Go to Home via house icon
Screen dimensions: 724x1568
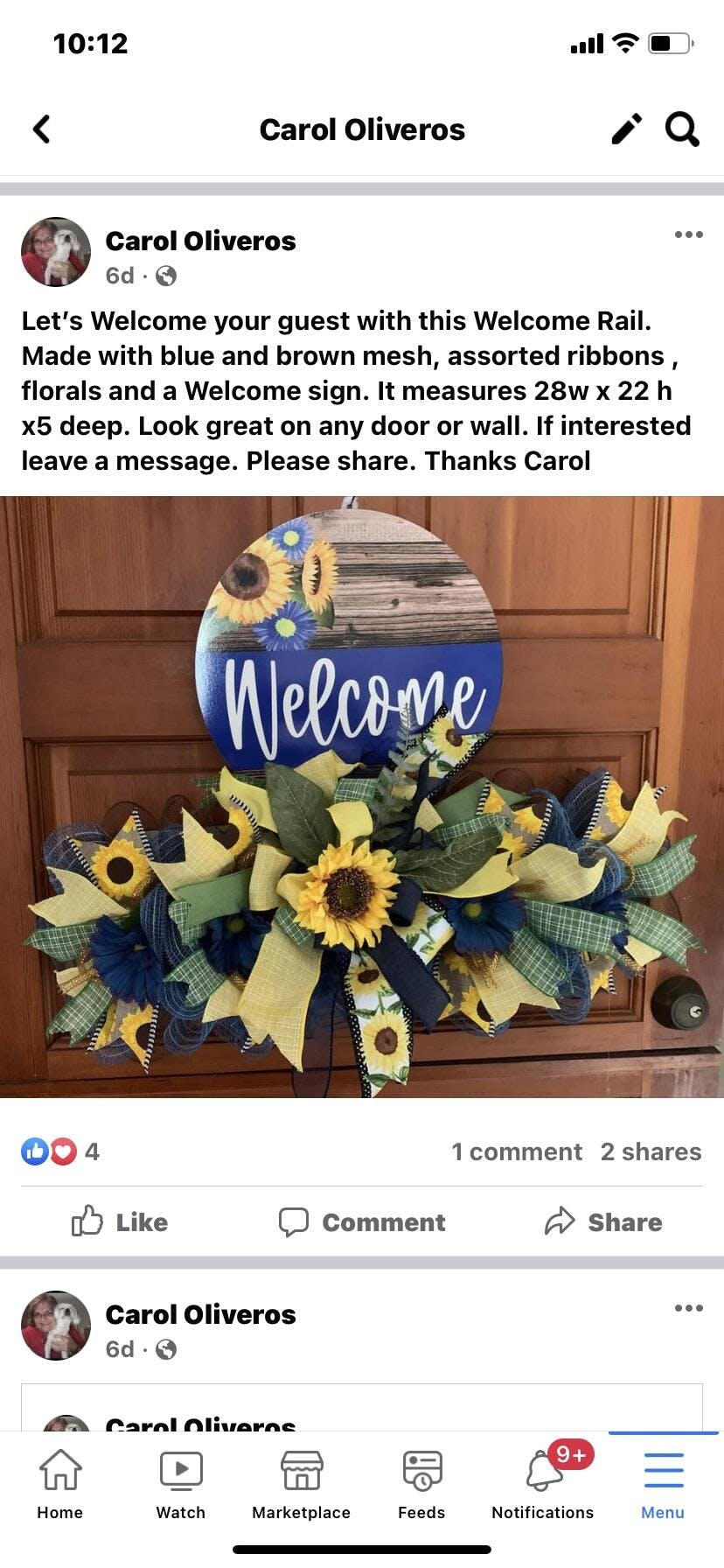60,1470
